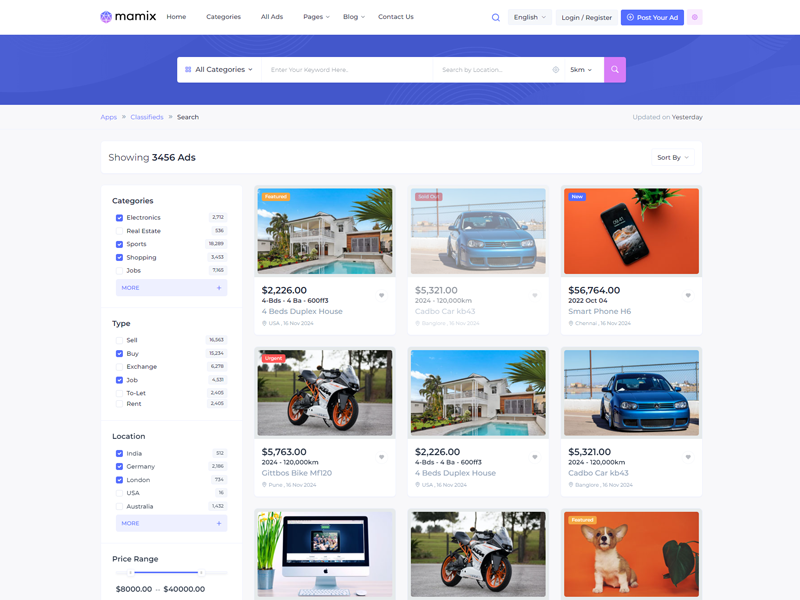Open the settings gear icon in header
Screen dimensions: 800x600
tap(695, 17)
